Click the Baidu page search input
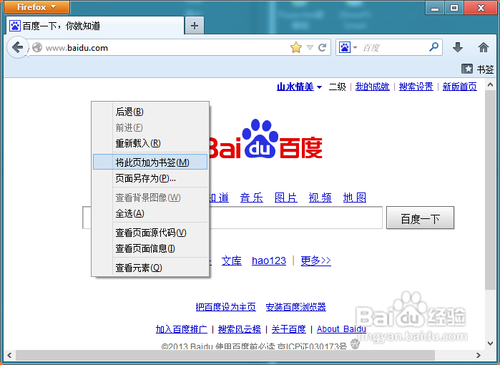Screen dimensions: 500x365 (232, 217)
